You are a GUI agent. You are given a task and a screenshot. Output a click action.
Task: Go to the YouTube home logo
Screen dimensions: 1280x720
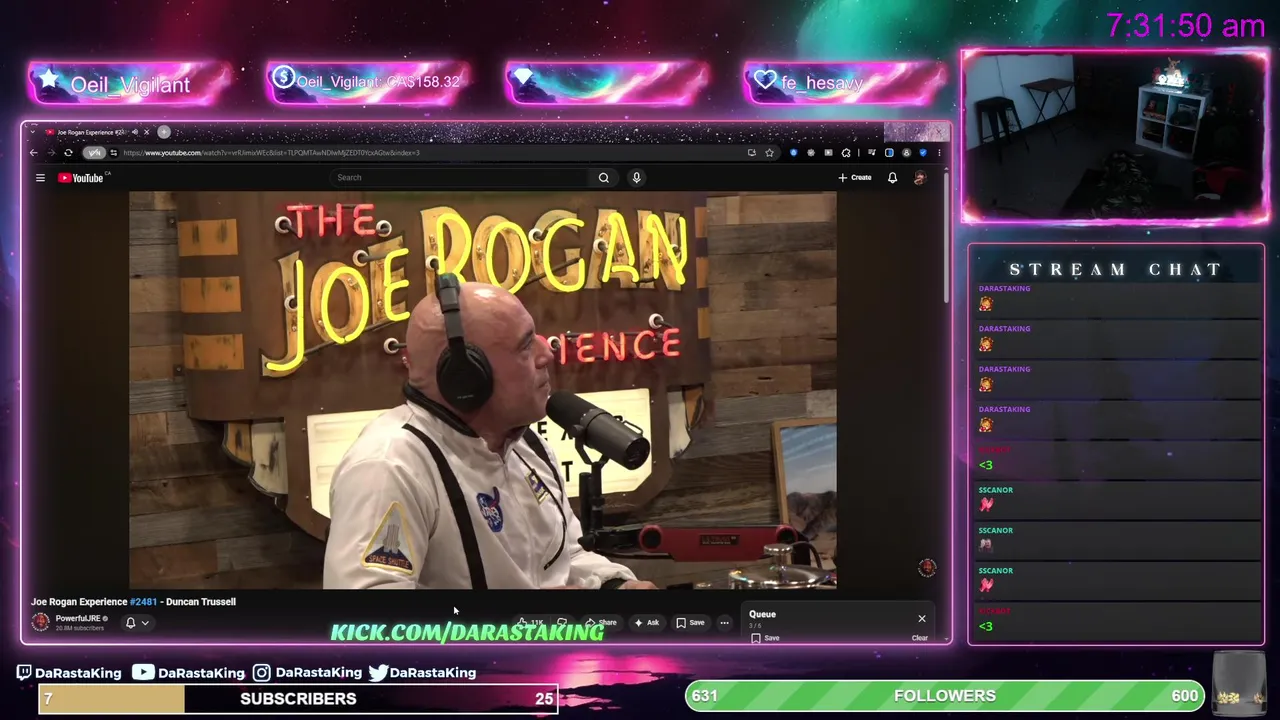(81, 178)
